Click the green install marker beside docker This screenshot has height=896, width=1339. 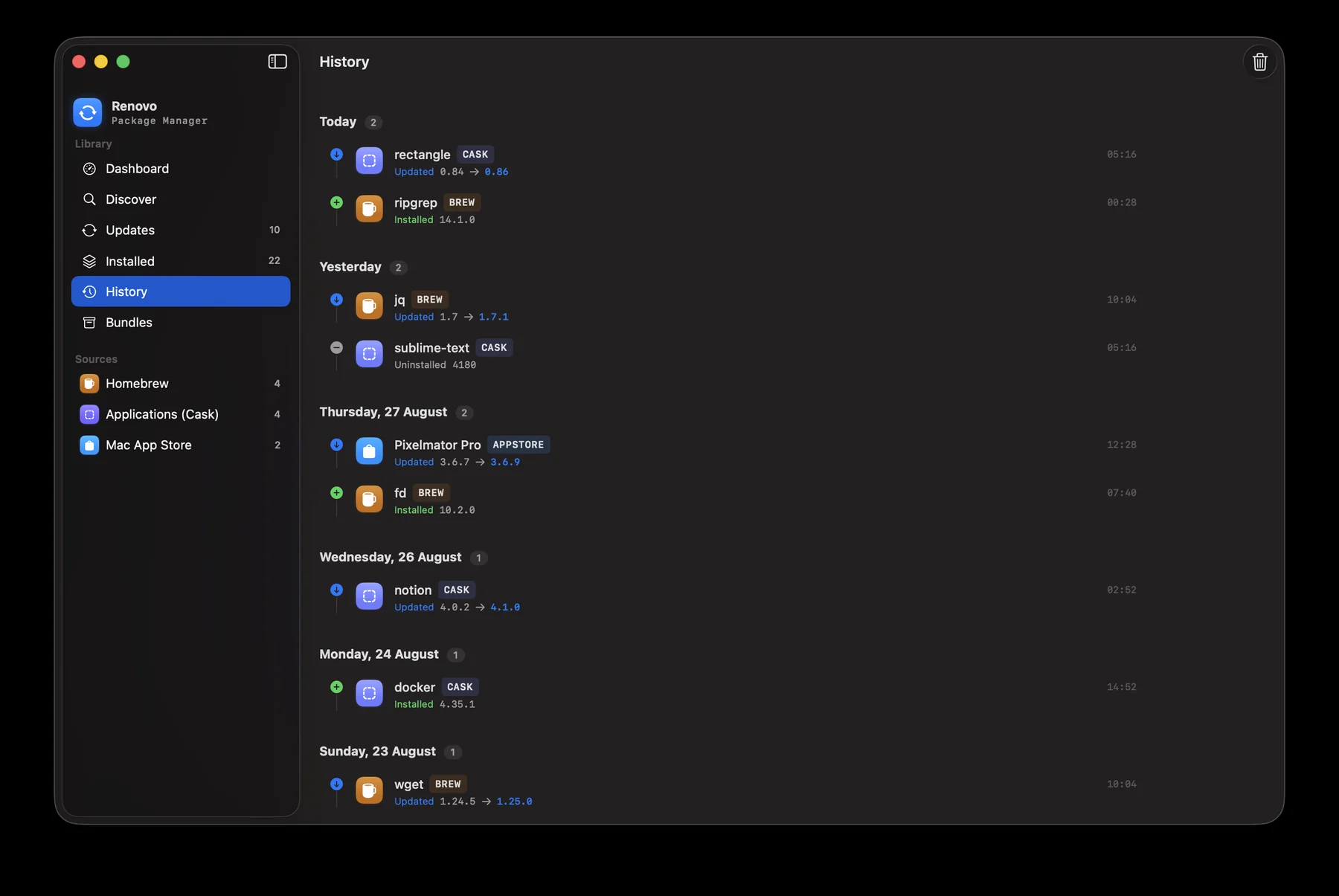(x=336, y=687)
